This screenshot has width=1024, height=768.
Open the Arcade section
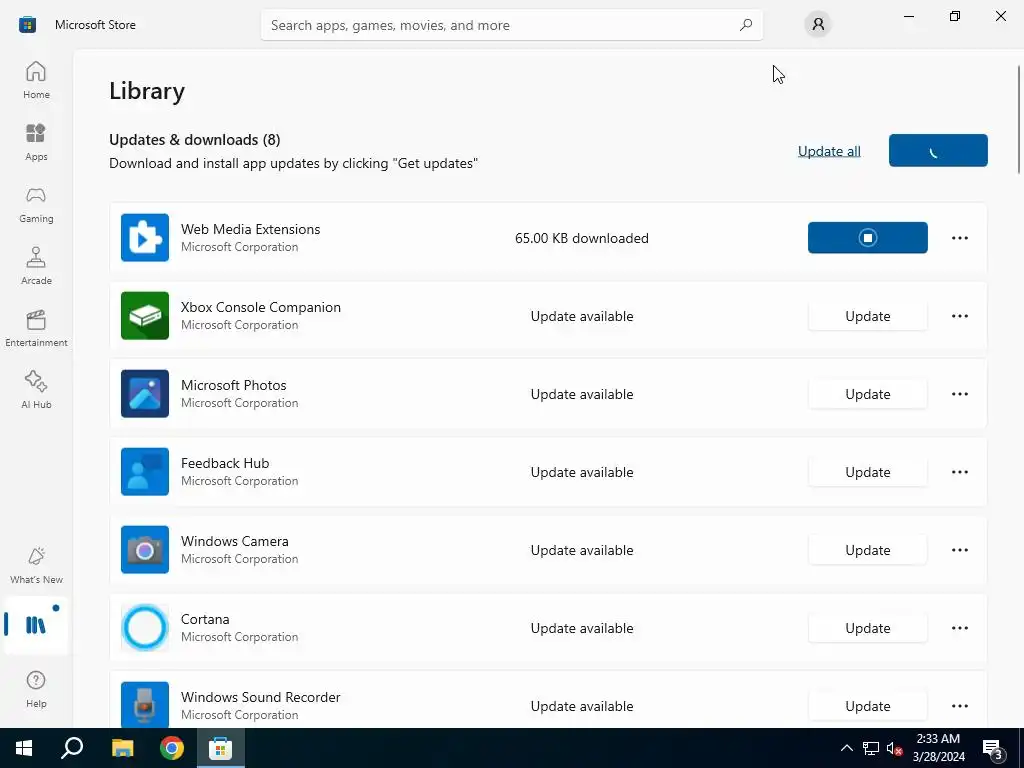click(x=36, y=266)
